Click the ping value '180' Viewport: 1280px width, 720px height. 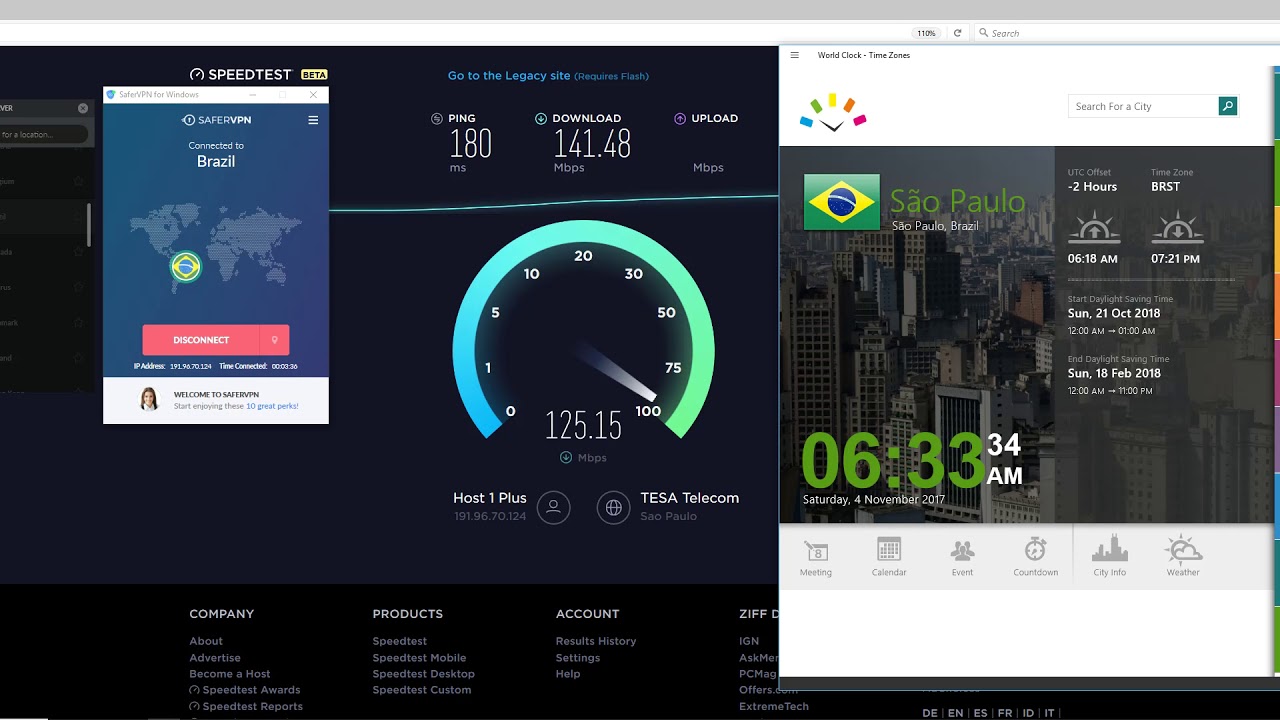pyautogui.click(x=471, y=145)
